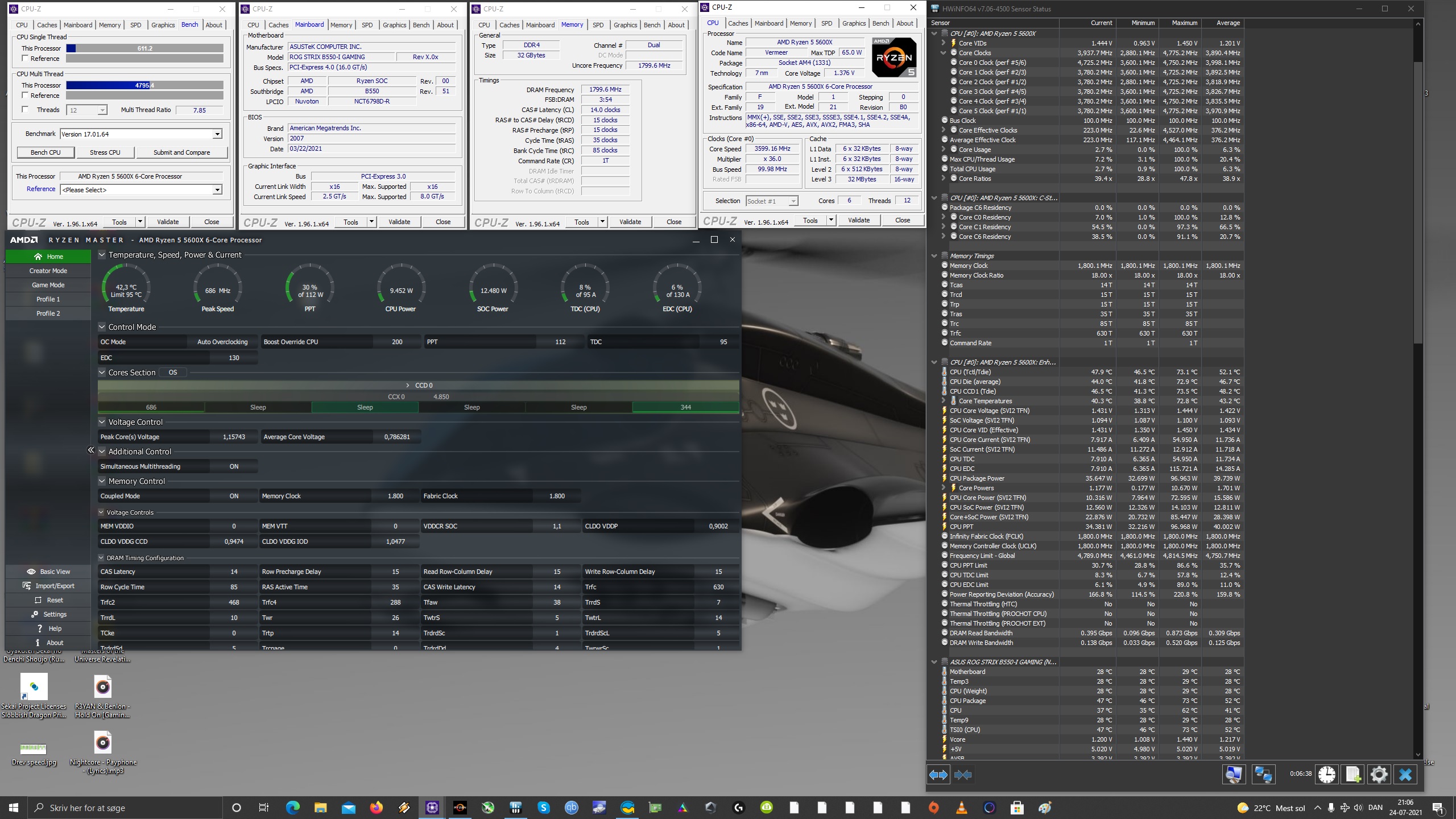This screenshot has height=819, width=1456.
Task: Click Stress CPU button
Action: tap(105, 152)
